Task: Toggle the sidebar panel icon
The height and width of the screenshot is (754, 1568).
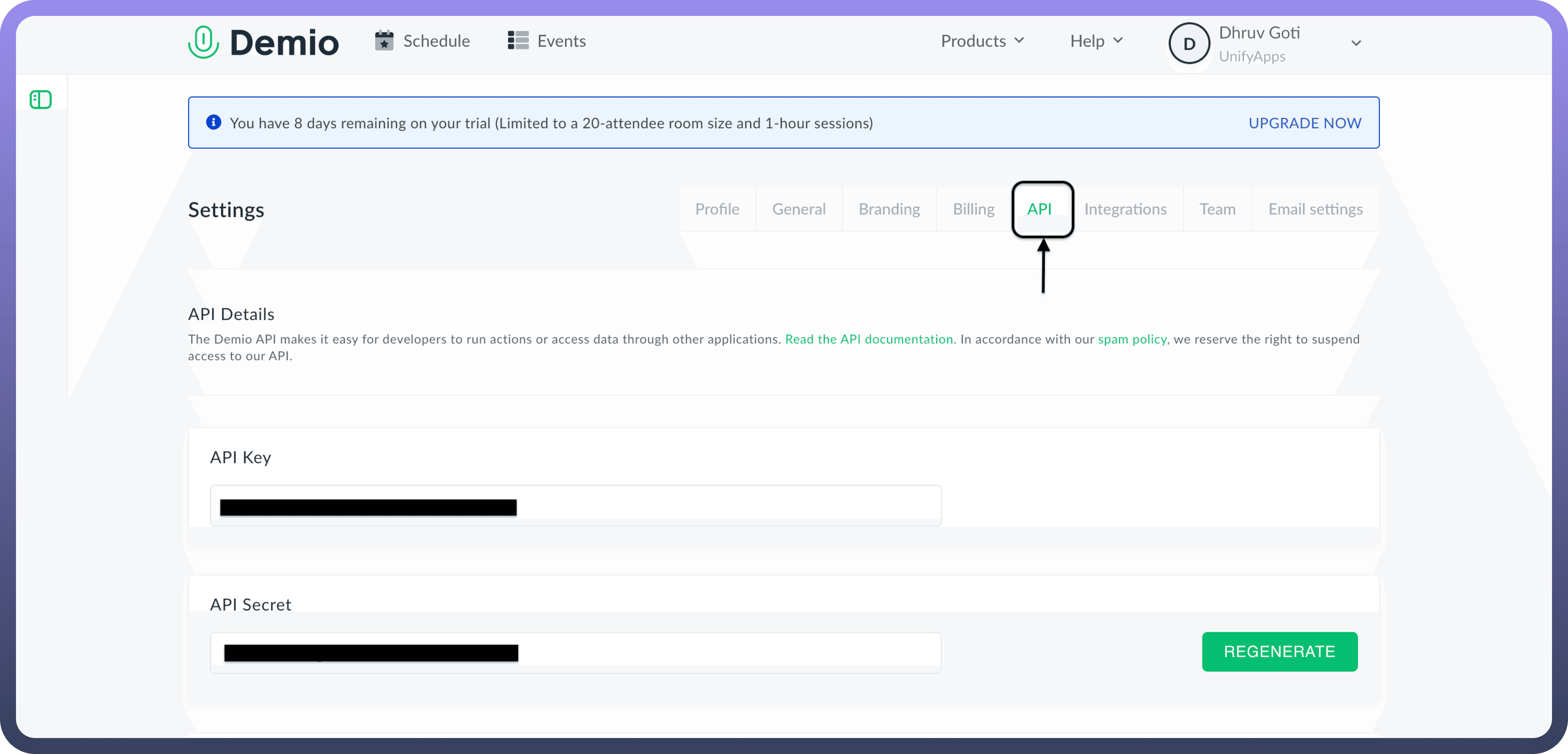Action: [41, 99]
